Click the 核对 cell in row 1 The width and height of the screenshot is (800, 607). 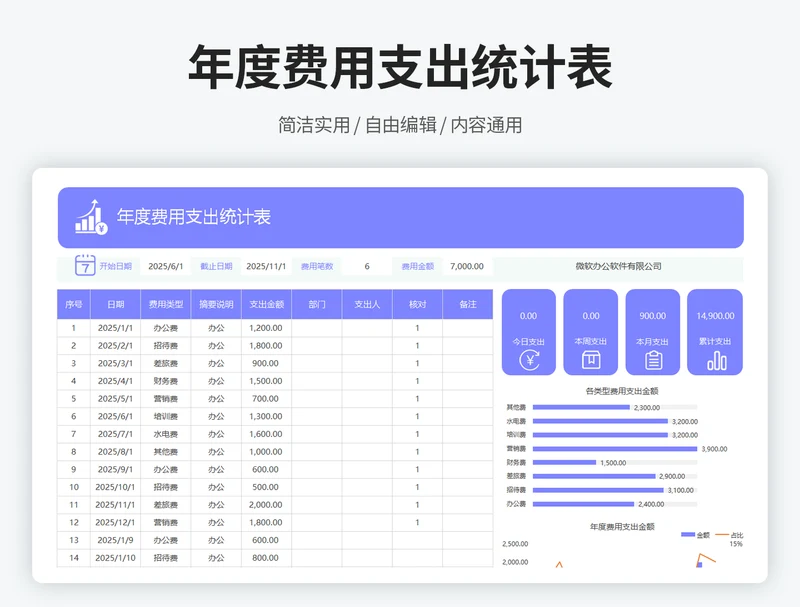[417, 328]
